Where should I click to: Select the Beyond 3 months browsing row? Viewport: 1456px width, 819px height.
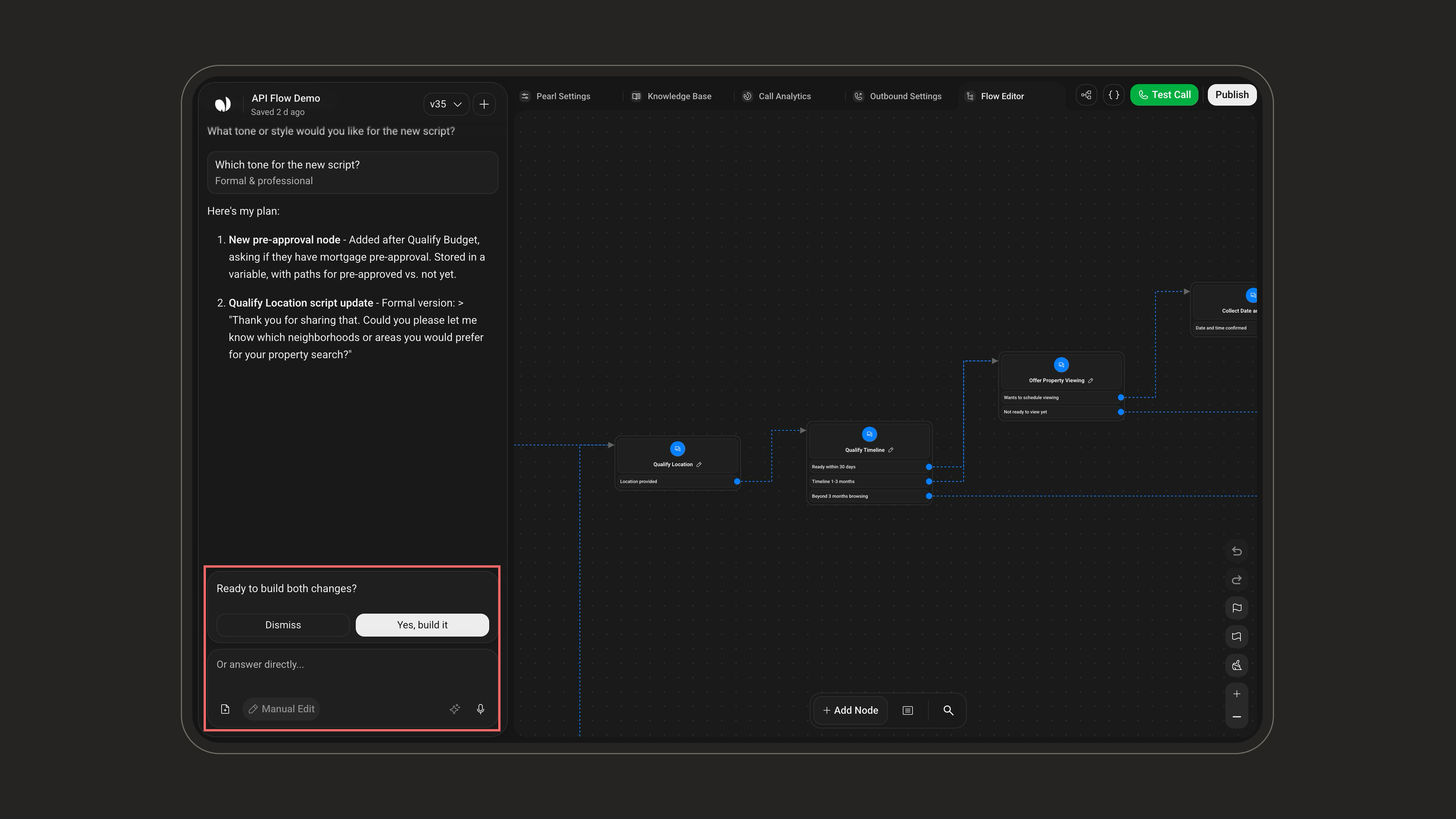pyautogui.click(x=869, y=496)
